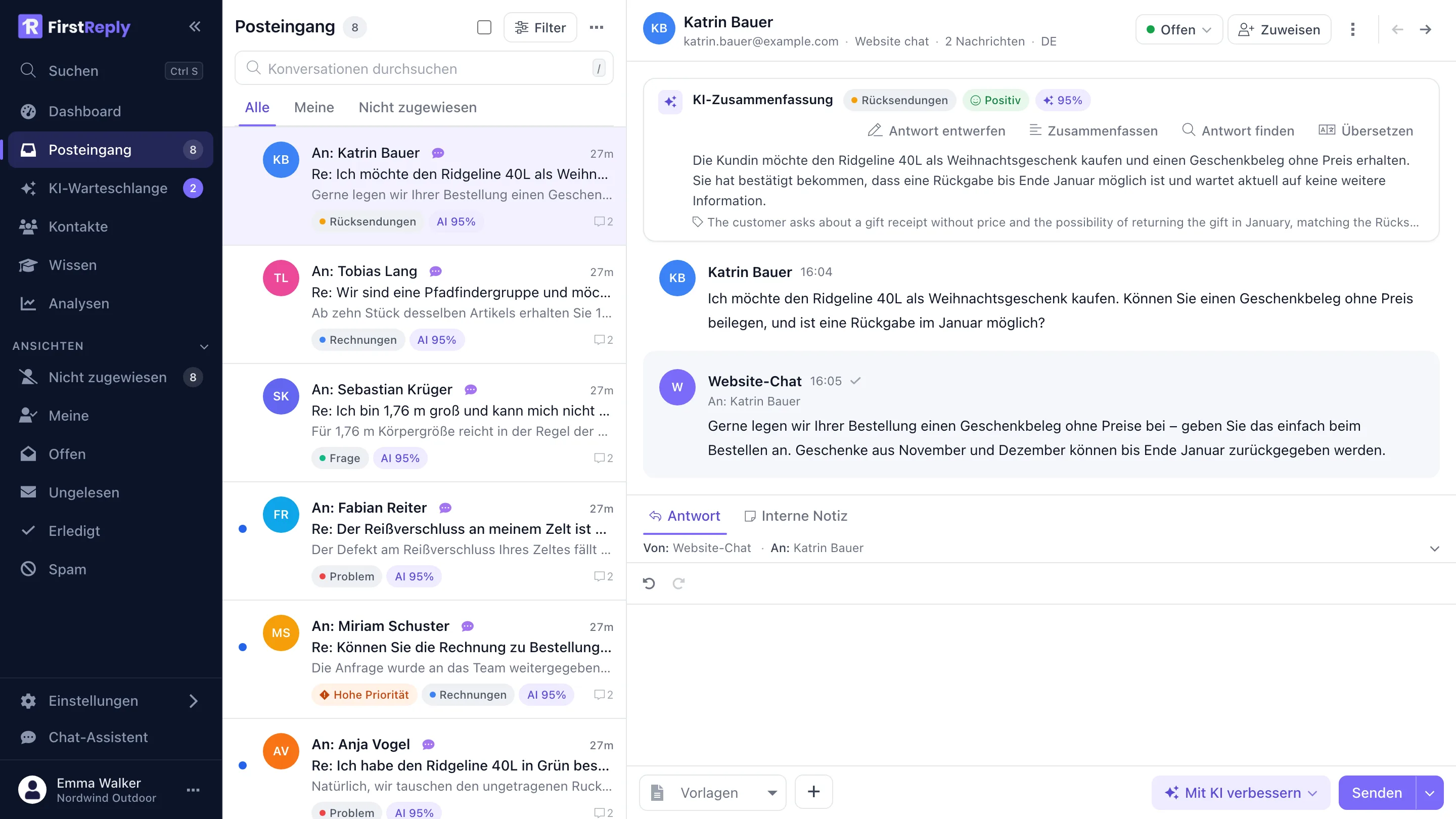Screen dimensions: 1456x819
Task: Switch to the Meine tab
Action: click(313, 107)
